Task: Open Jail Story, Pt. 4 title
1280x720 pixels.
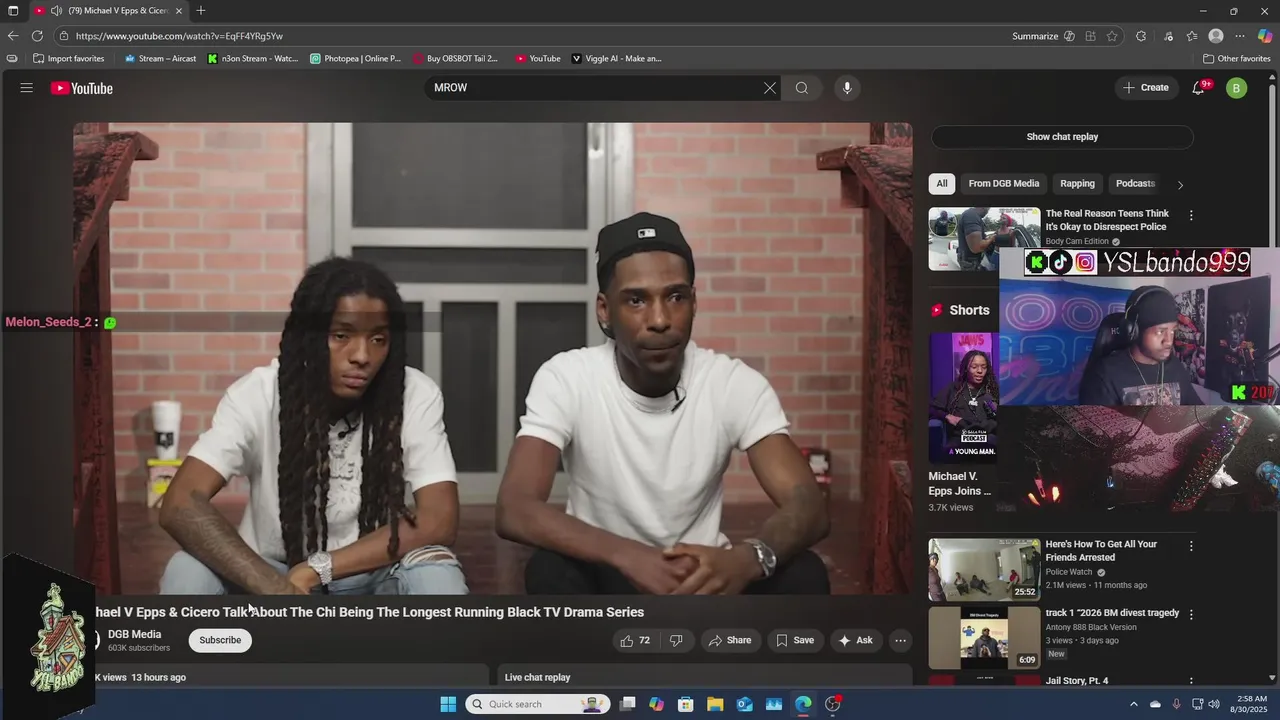Action: [x=1077, y=681]
